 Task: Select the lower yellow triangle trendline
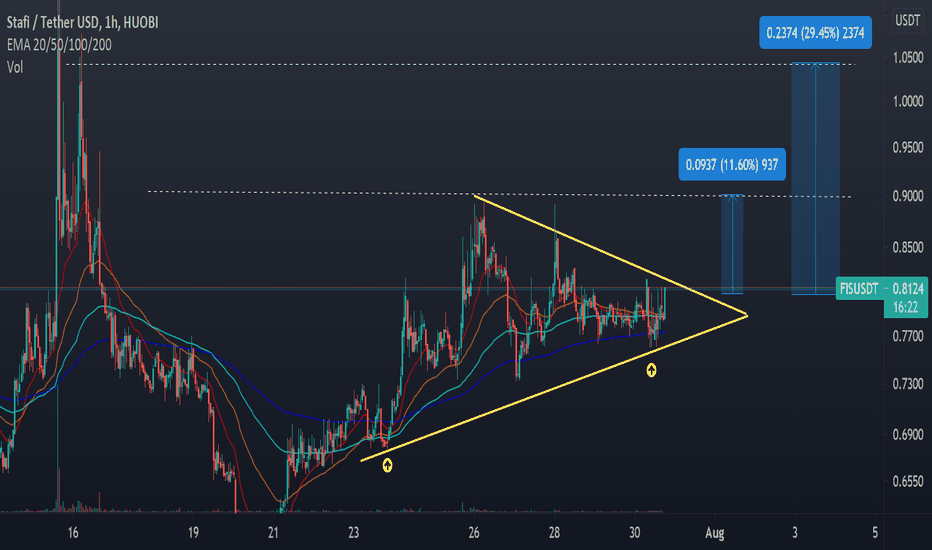pos(553,388)
